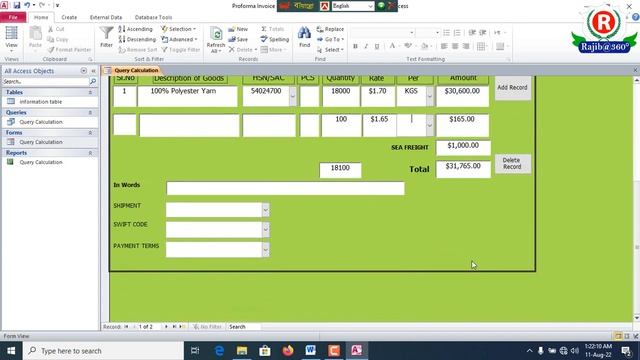Screen dimensions: 640x360
Task: Click the record navigator Search box
Action: tap(244, 327)
